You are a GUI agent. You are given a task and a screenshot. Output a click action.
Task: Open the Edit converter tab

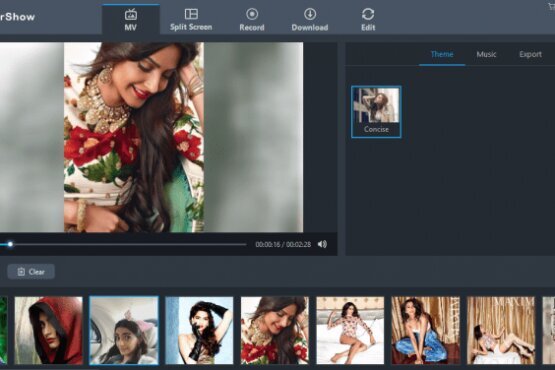pos(368,20)
